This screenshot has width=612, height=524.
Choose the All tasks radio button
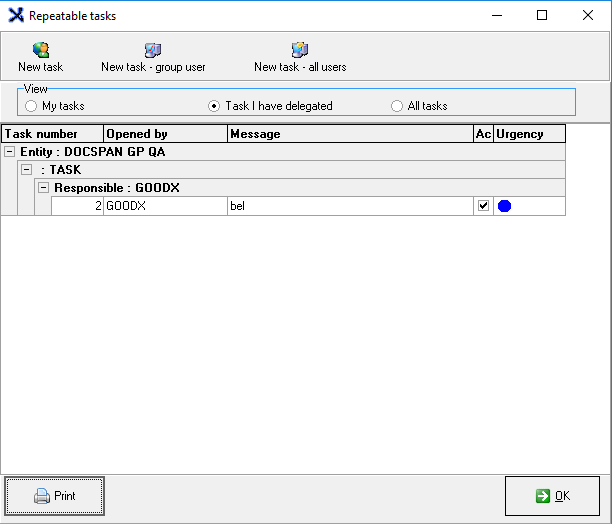[397, 106]
